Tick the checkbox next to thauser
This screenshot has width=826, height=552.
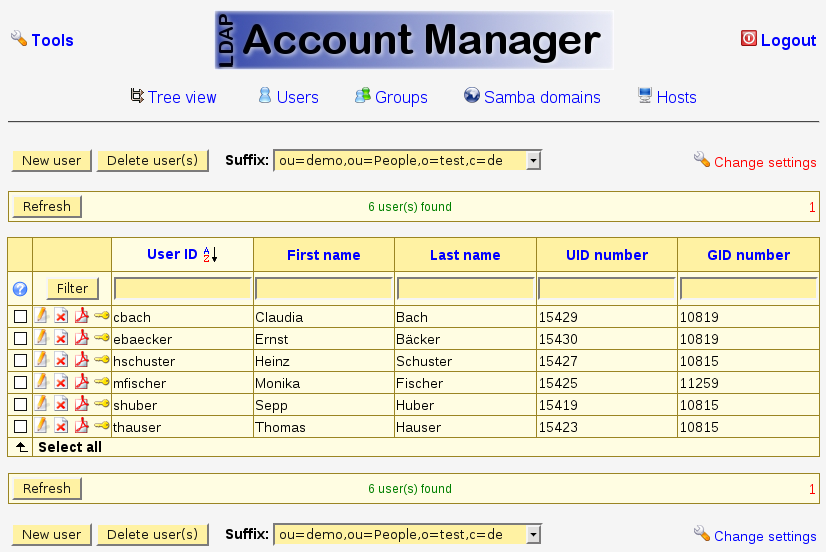pos(20,427)
